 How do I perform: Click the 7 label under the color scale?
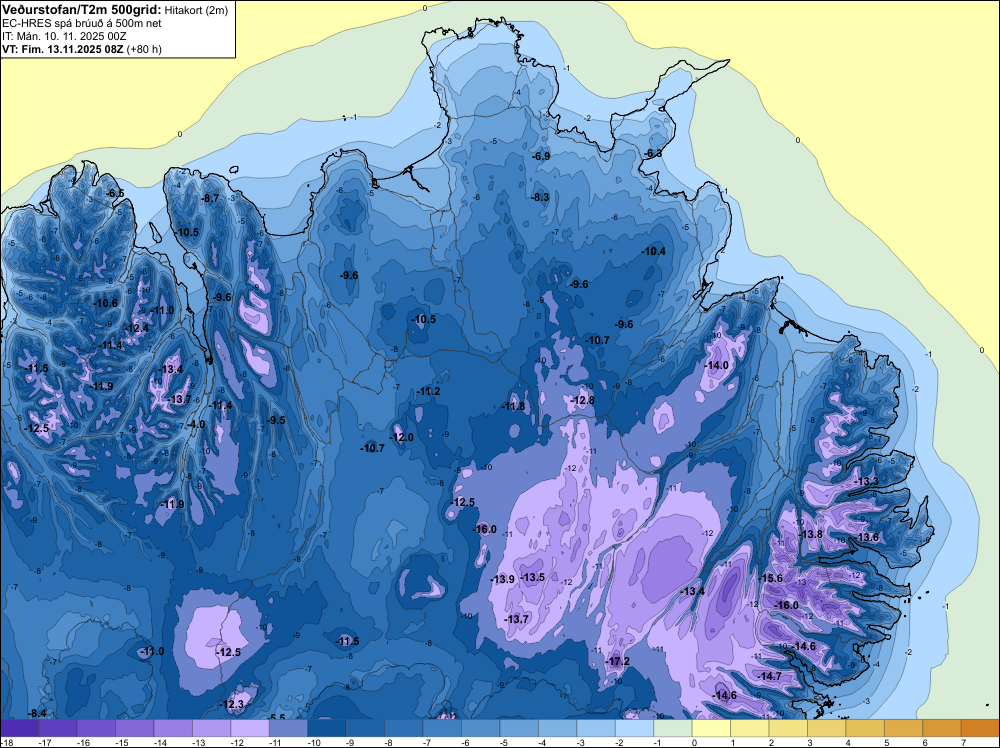(963, 742)
